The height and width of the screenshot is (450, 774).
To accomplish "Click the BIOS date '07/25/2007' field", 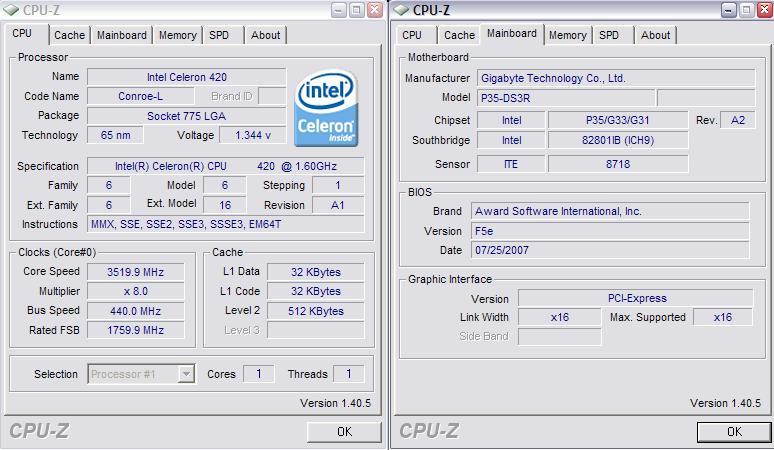I will pyautogui.click(x=610, y=250).
